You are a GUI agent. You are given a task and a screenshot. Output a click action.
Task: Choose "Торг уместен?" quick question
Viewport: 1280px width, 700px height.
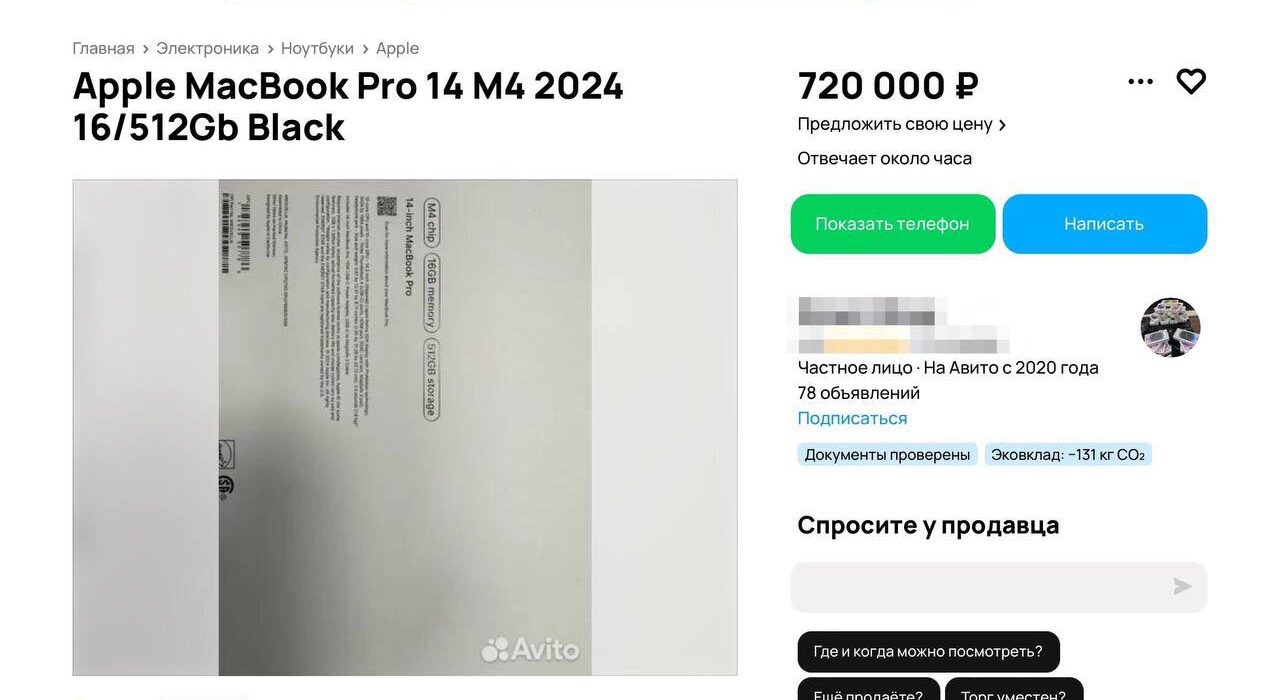click(1013, 689)
